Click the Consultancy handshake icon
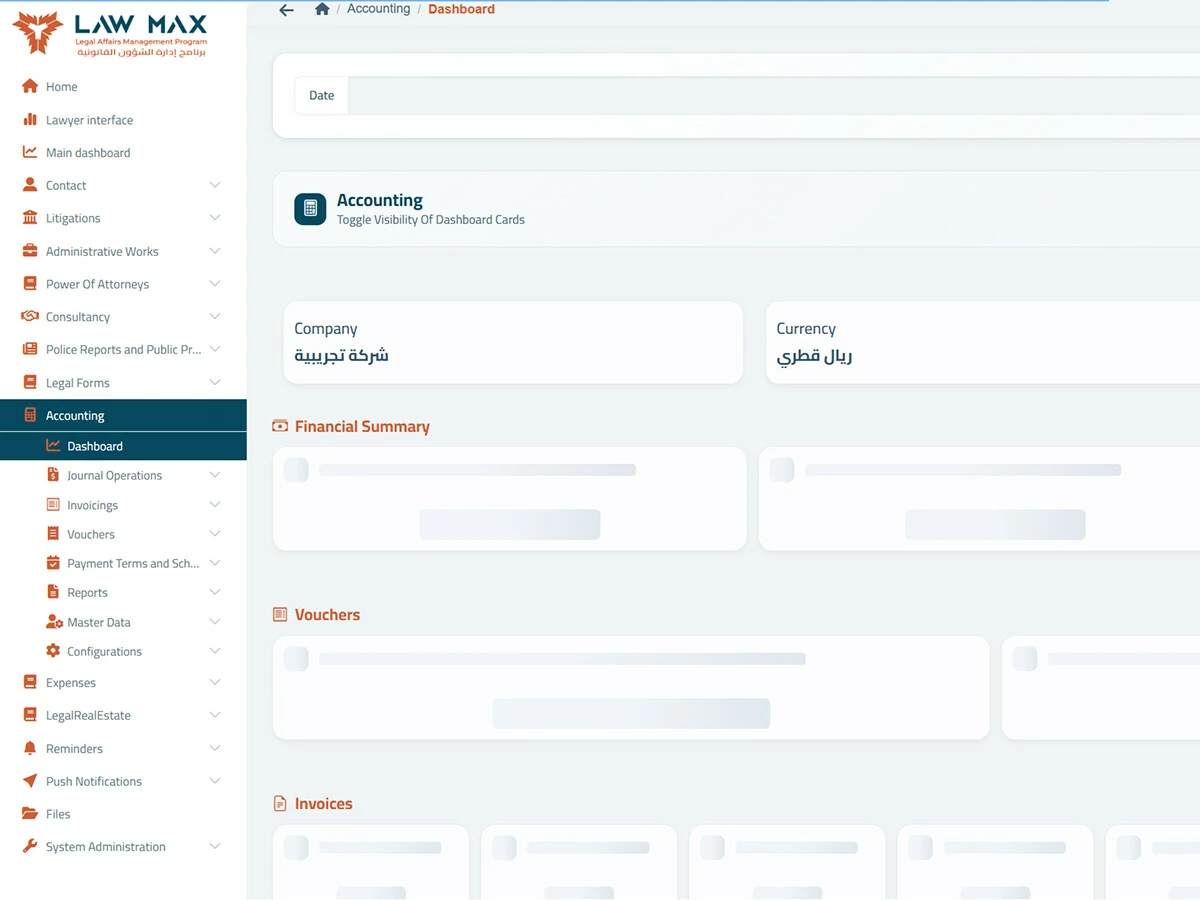The height and width of the screenshot is (900, 1200). [x=30, y=317]
